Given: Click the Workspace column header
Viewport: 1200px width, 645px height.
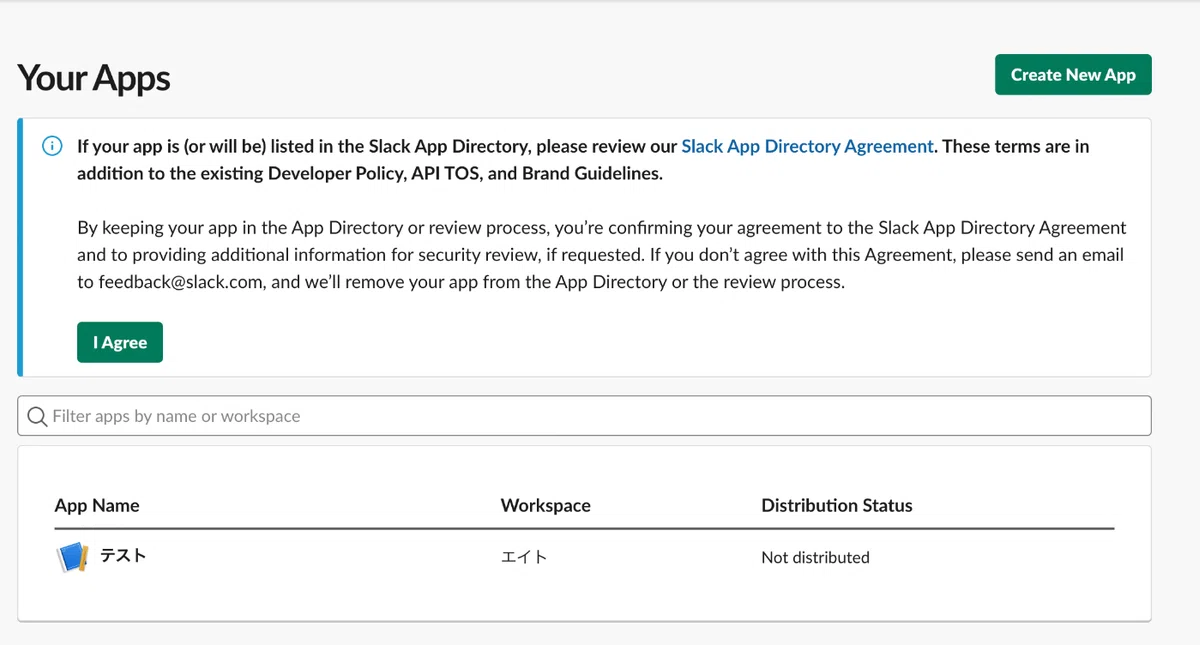Looking at the screenshot, I should pos(546,505).
